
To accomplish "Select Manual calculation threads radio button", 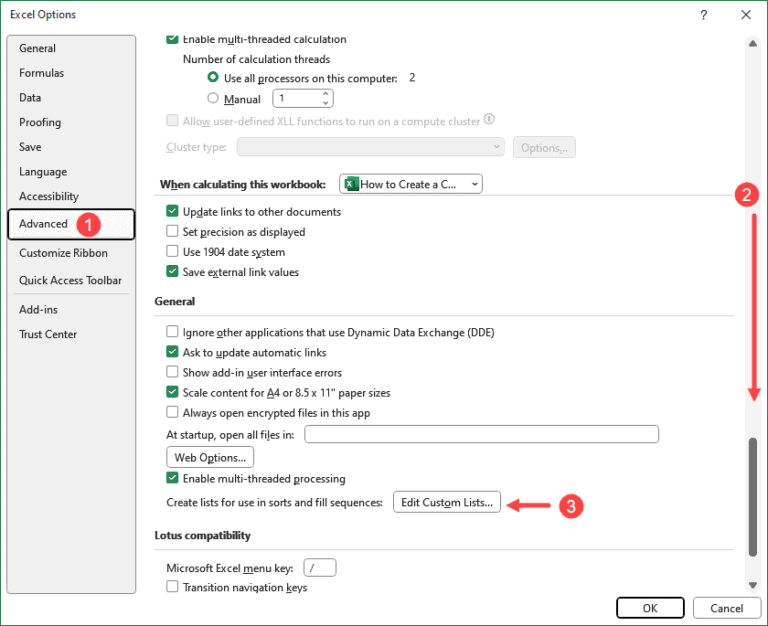I will click(x=212, y=99).
